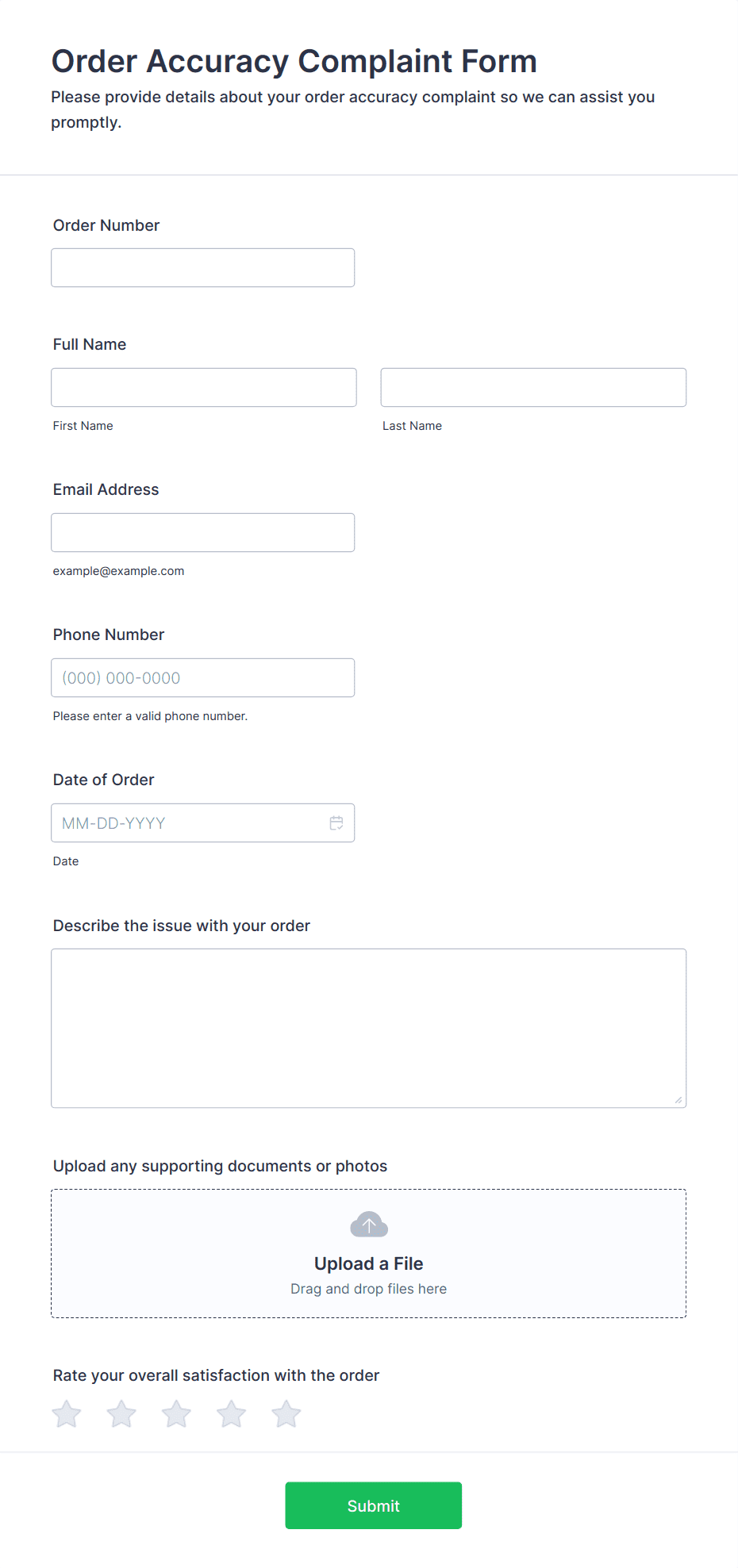Click the First Name input box
This screenshot has height=1568, width=738.
[x=204, y=388]
